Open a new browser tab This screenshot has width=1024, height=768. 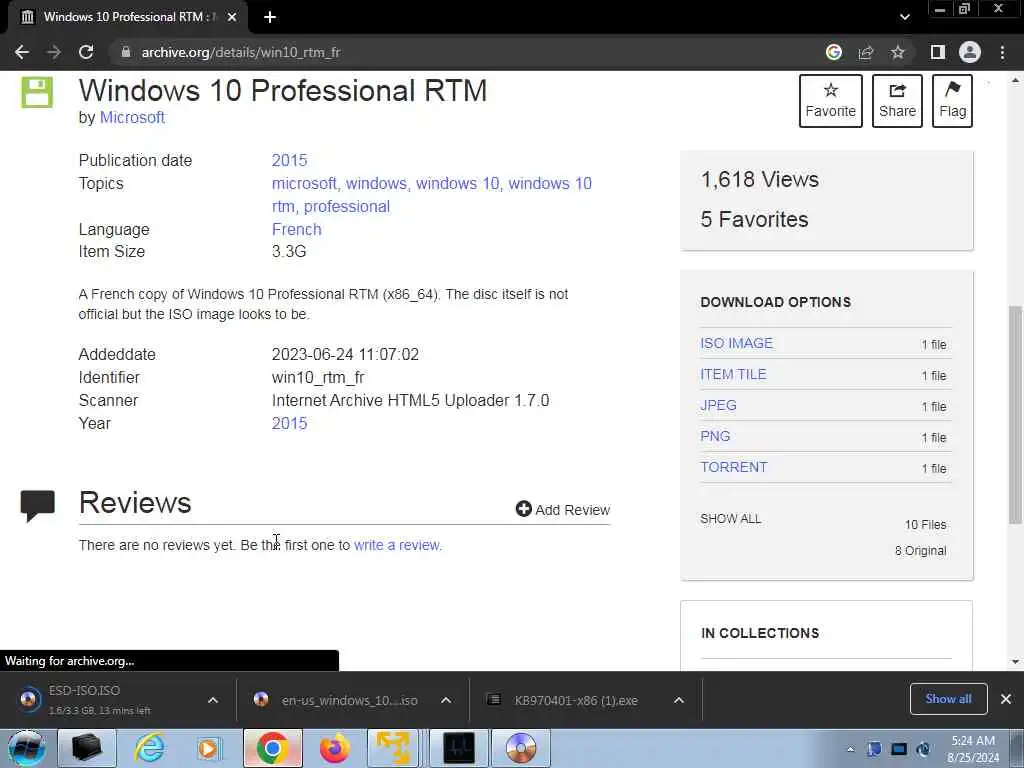click(270, 17)
